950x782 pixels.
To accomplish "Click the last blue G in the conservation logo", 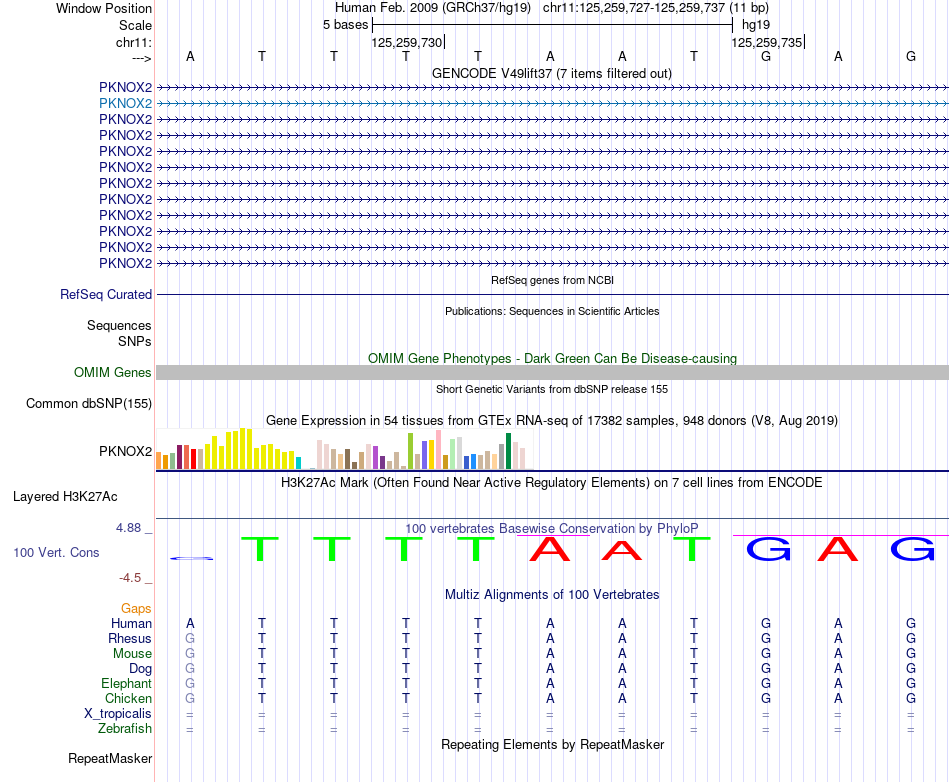I will point(912,549).
